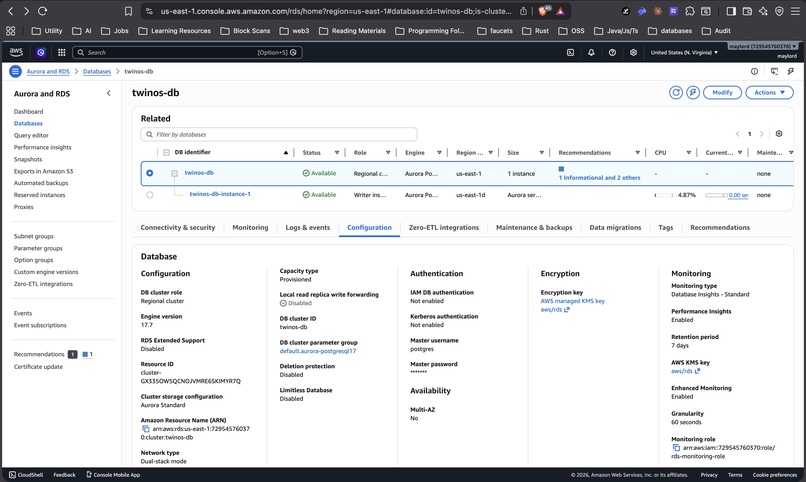The width and height of the screenshot is (806, 482).
Task: Switch to the Logs & events tab
Action: click(307, 227)
